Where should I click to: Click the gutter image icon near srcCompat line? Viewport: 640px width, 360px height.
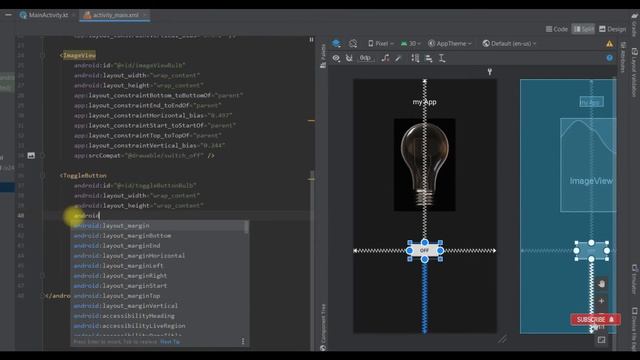coord(31,156)
